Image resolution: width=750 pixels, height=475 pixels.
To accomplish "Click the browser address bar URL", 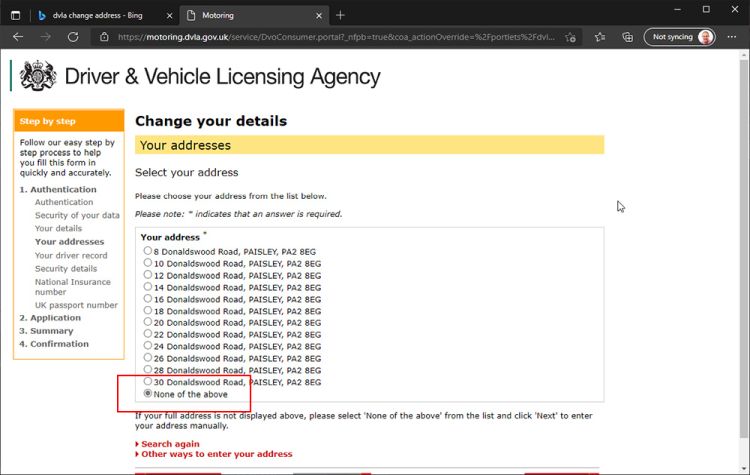I will pyautogui.click(x=336, y=37).
